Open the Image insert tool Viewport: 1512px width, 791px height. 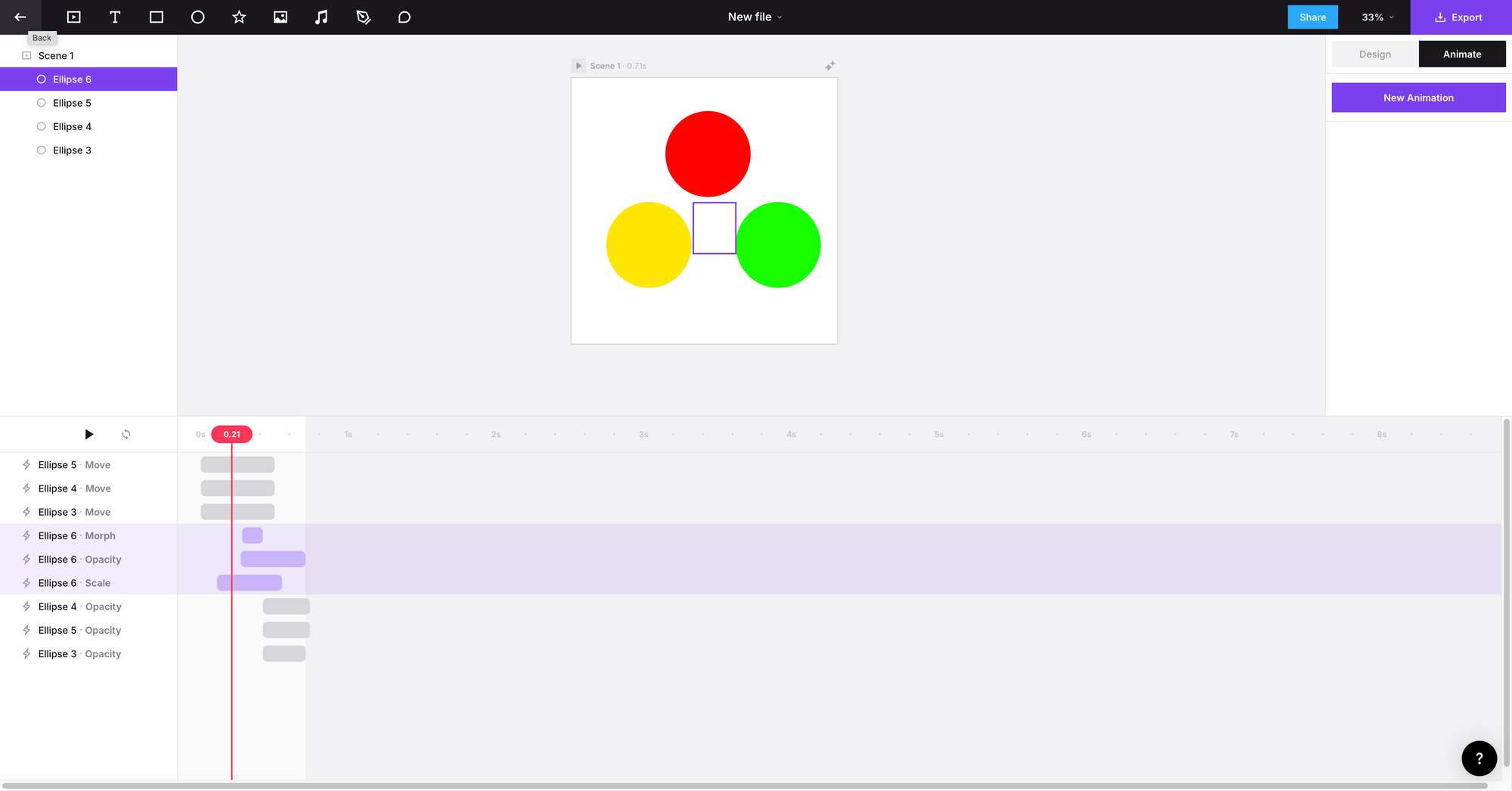(x=280, y=17)
